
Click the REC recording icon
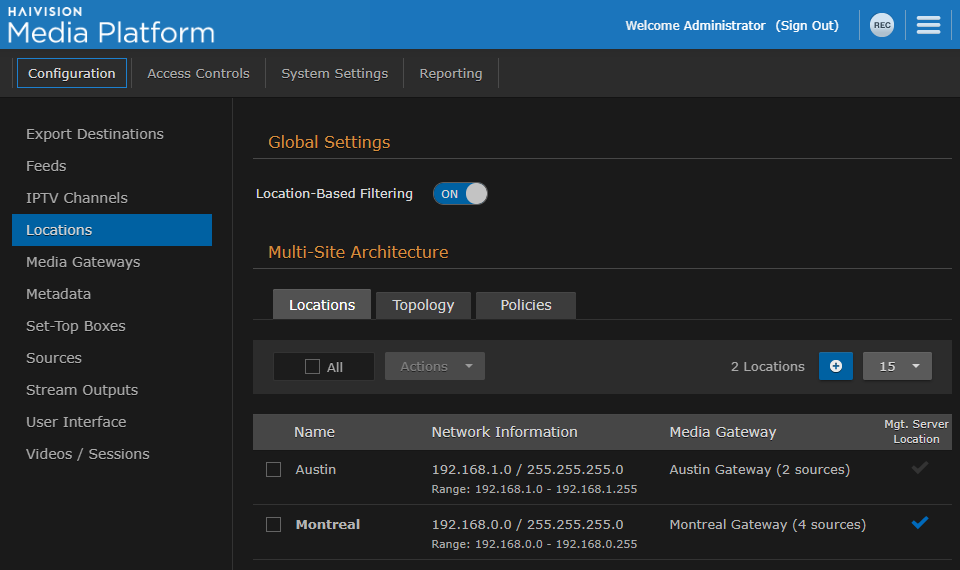tap(881, 26)
